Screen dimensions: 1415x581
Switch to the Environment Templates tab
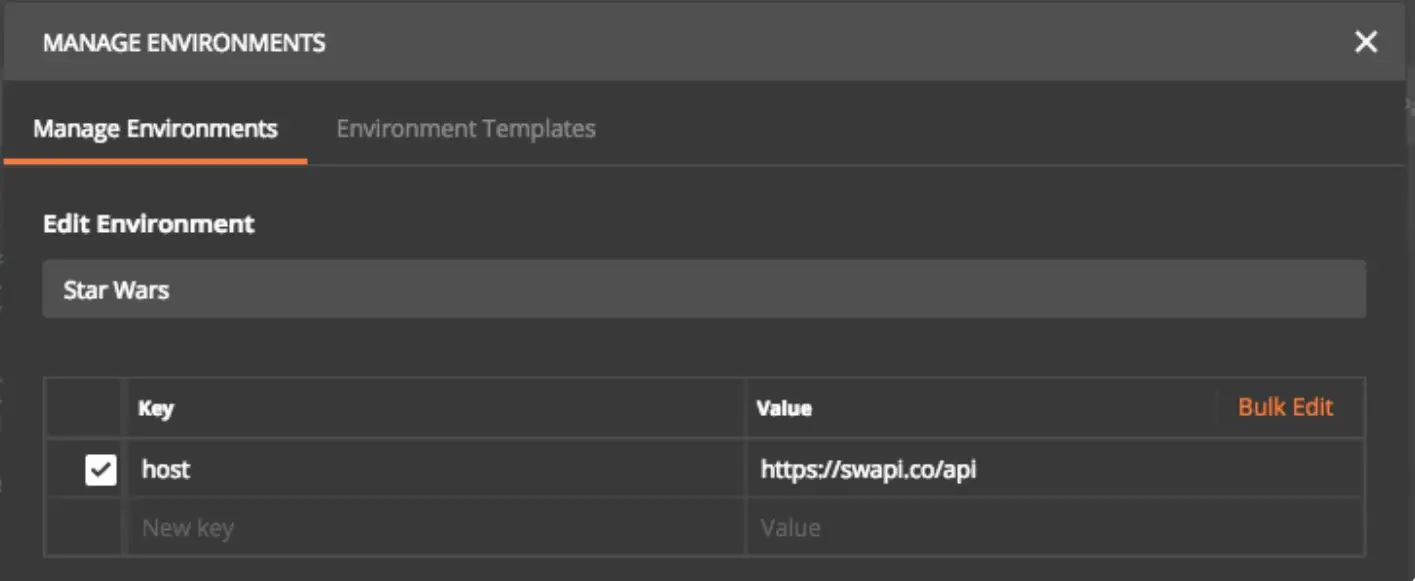466,129
